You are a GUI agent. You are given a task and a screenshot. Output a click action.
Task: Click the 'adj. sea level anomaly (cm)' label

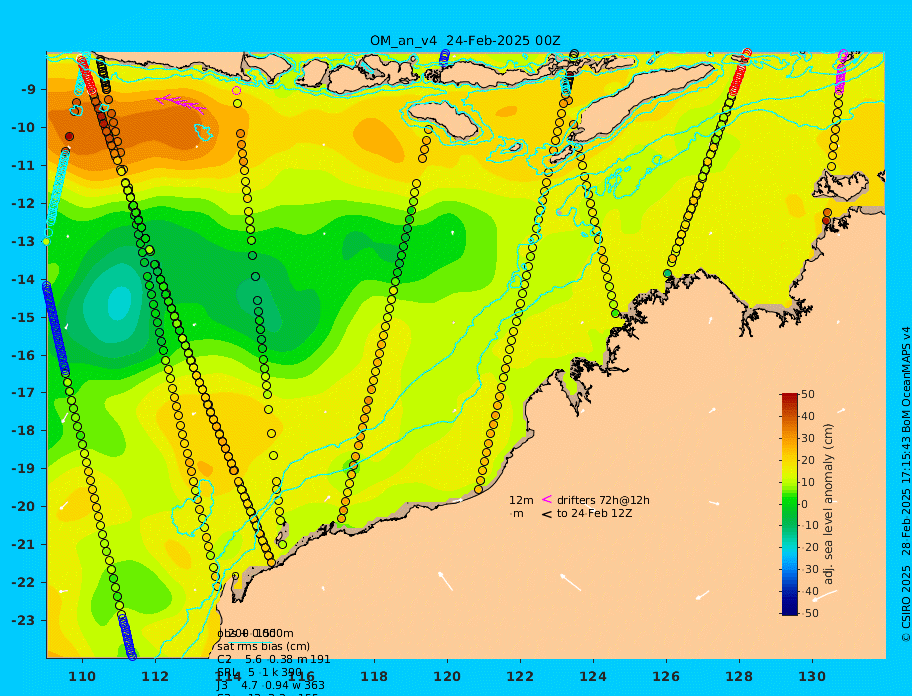click(828, 504)
